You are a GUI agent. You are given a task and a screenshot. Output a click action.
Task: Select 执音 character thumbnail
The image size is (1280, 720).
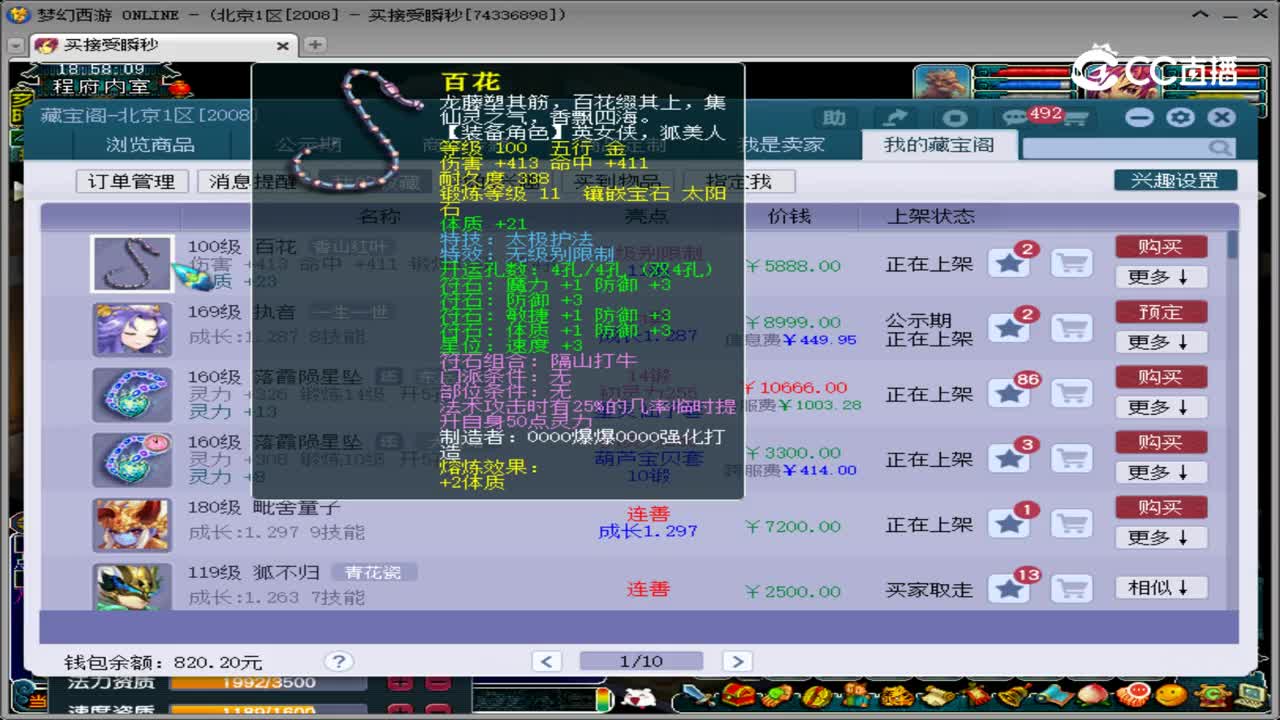(132, 330)
